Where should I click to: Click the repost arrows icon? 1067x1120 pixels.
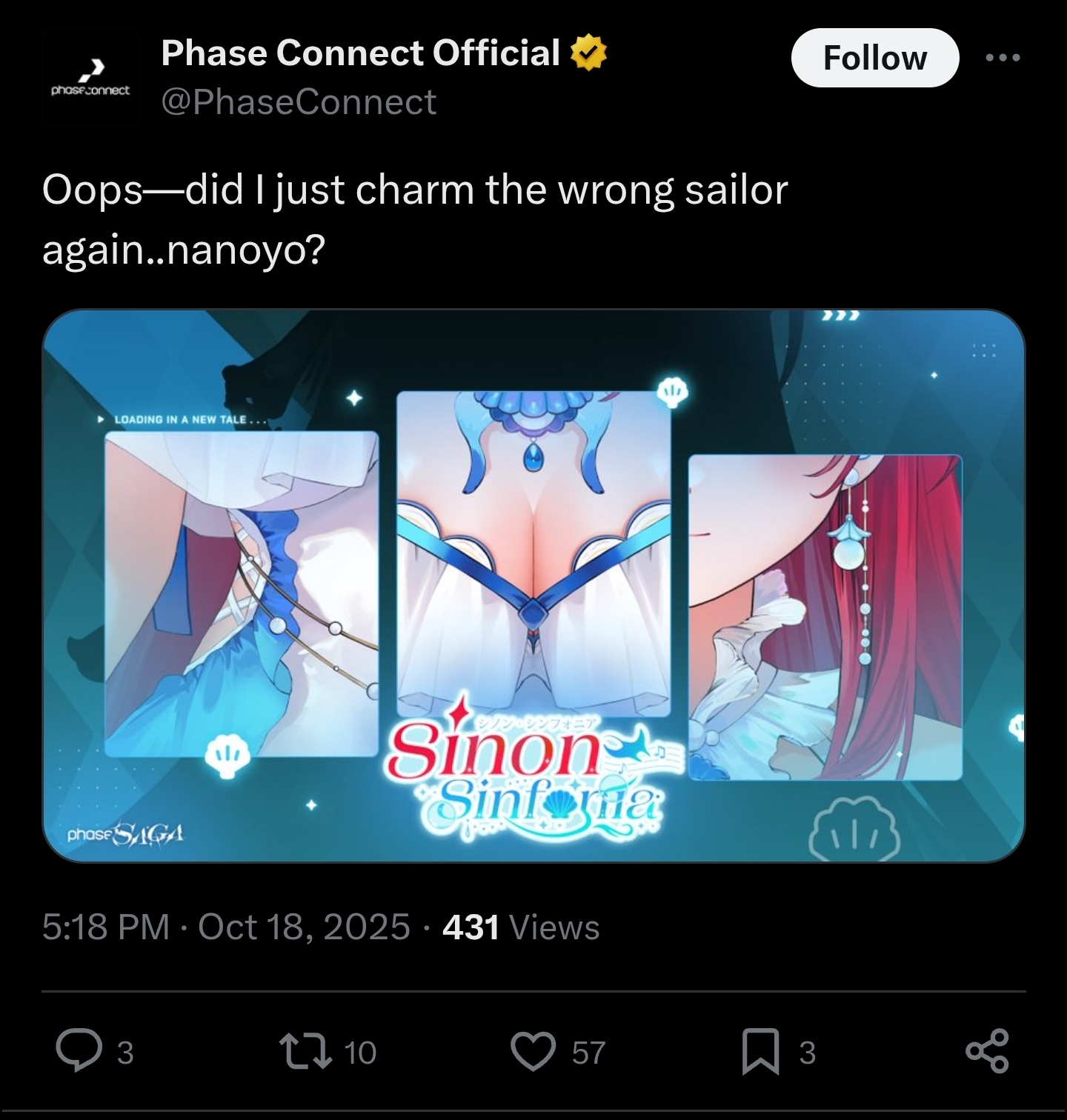[305, 1052]
